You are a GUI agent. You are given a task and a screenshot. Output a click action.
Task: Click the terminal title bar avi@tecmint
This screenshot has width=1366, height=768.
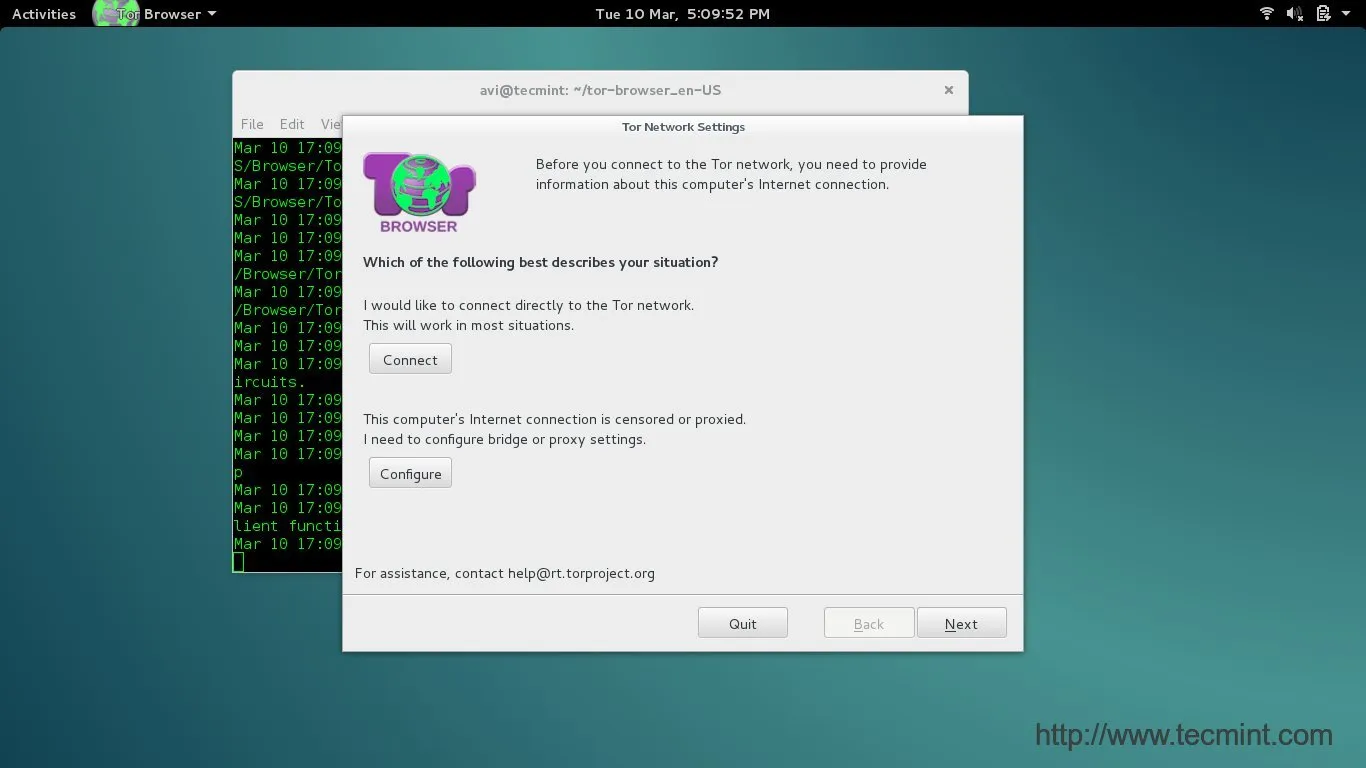coord(600,90)
